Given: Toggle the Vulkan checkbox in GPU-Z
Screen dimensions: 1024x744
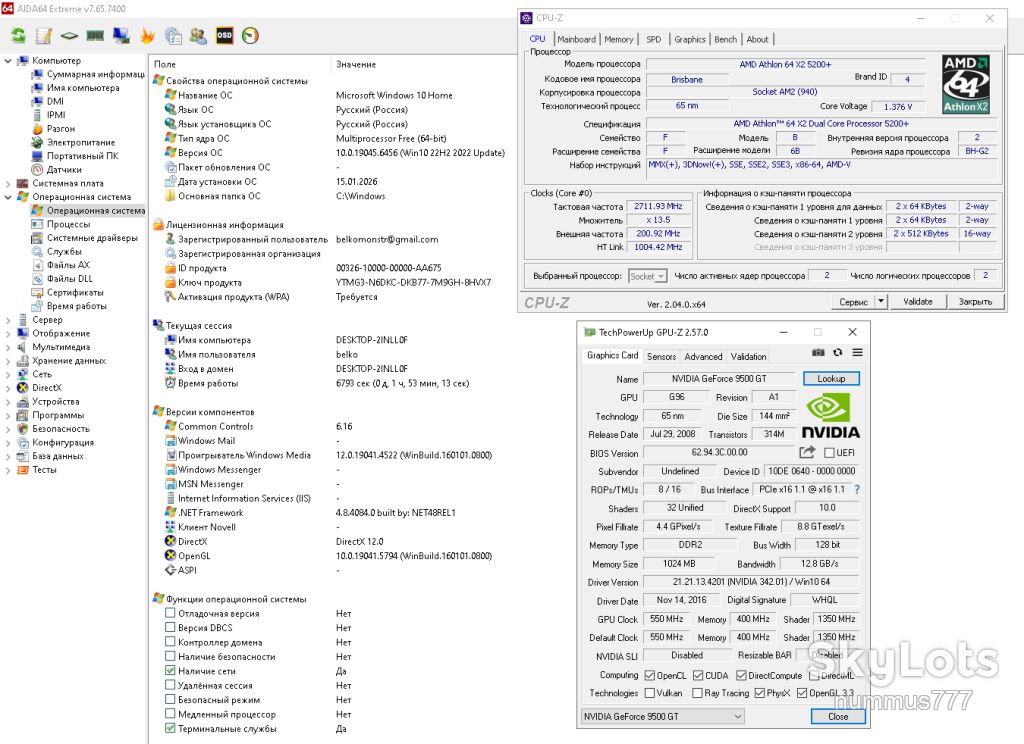Looking at the screenshot, I should 650,693.
